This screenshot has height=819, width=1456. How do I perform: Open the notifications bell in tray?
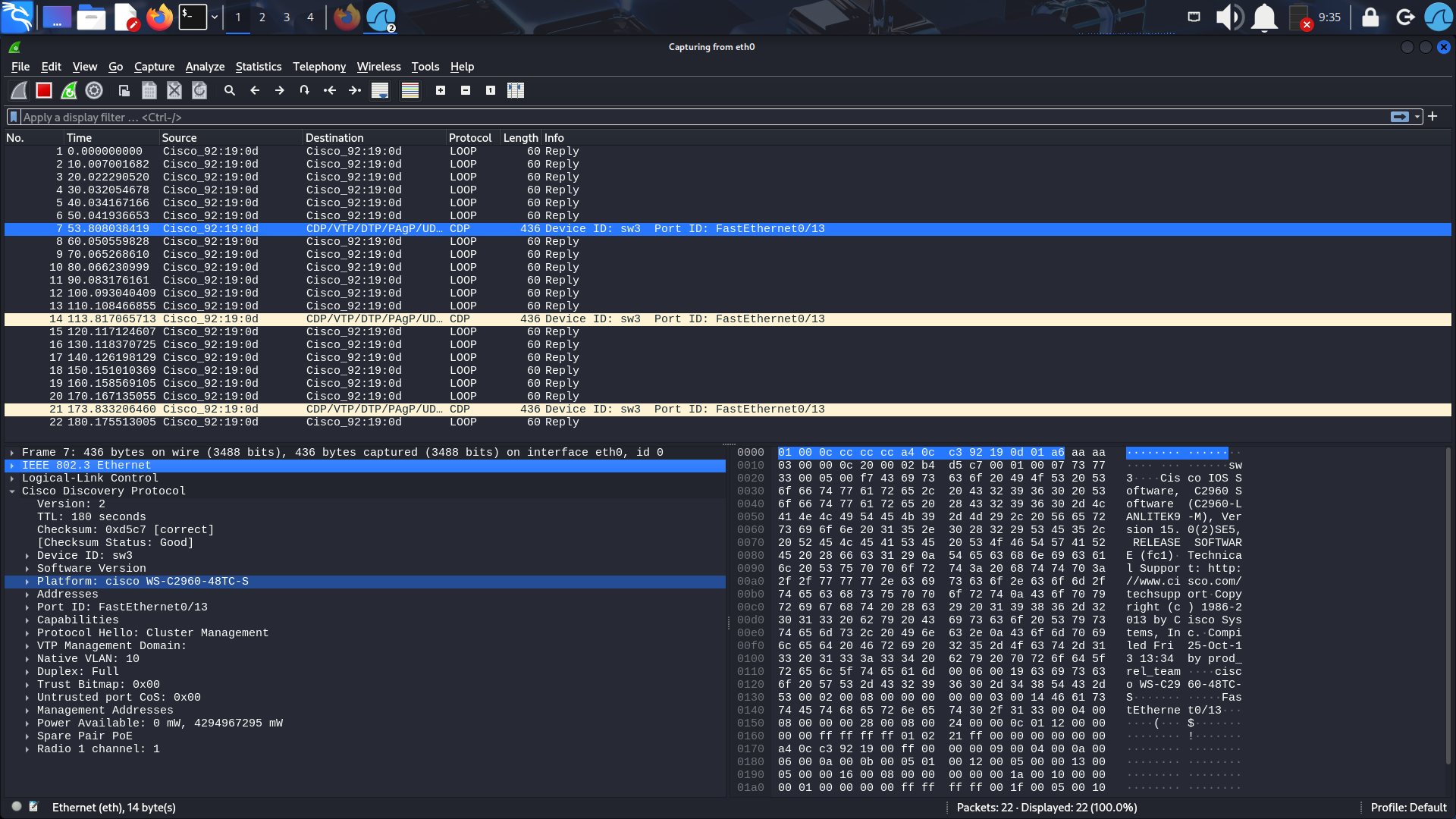pyautogui.click(x=1264, y=17)
